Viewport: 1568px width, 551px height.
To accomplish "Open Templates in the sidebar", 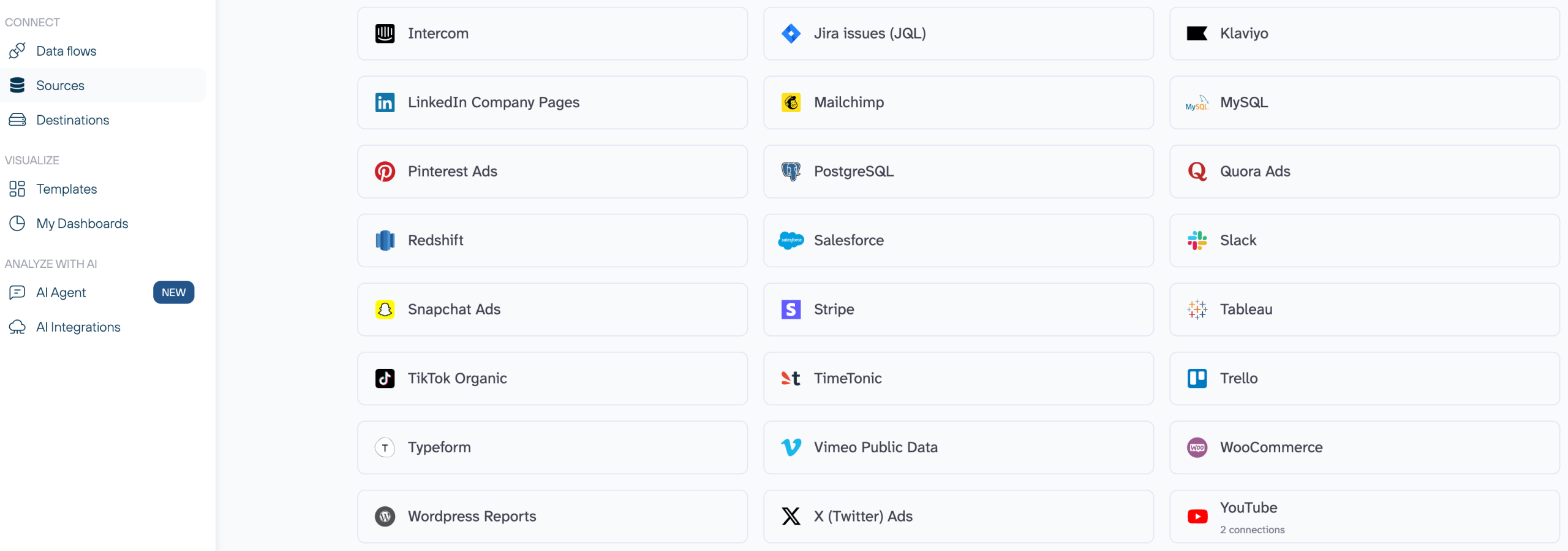I will (103, 189).
